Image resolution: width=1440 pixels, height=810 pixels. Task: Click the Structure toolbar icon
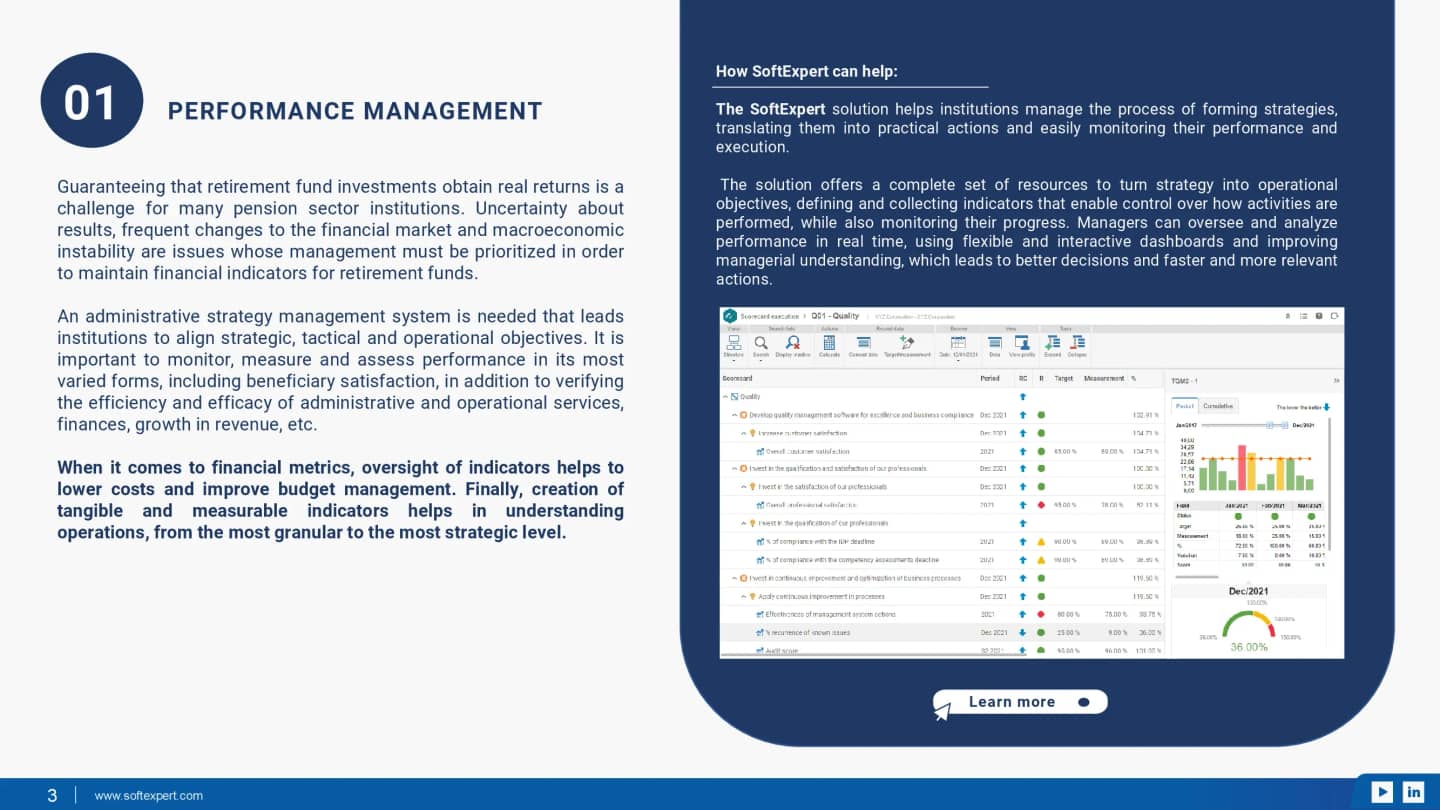[733, 342]
